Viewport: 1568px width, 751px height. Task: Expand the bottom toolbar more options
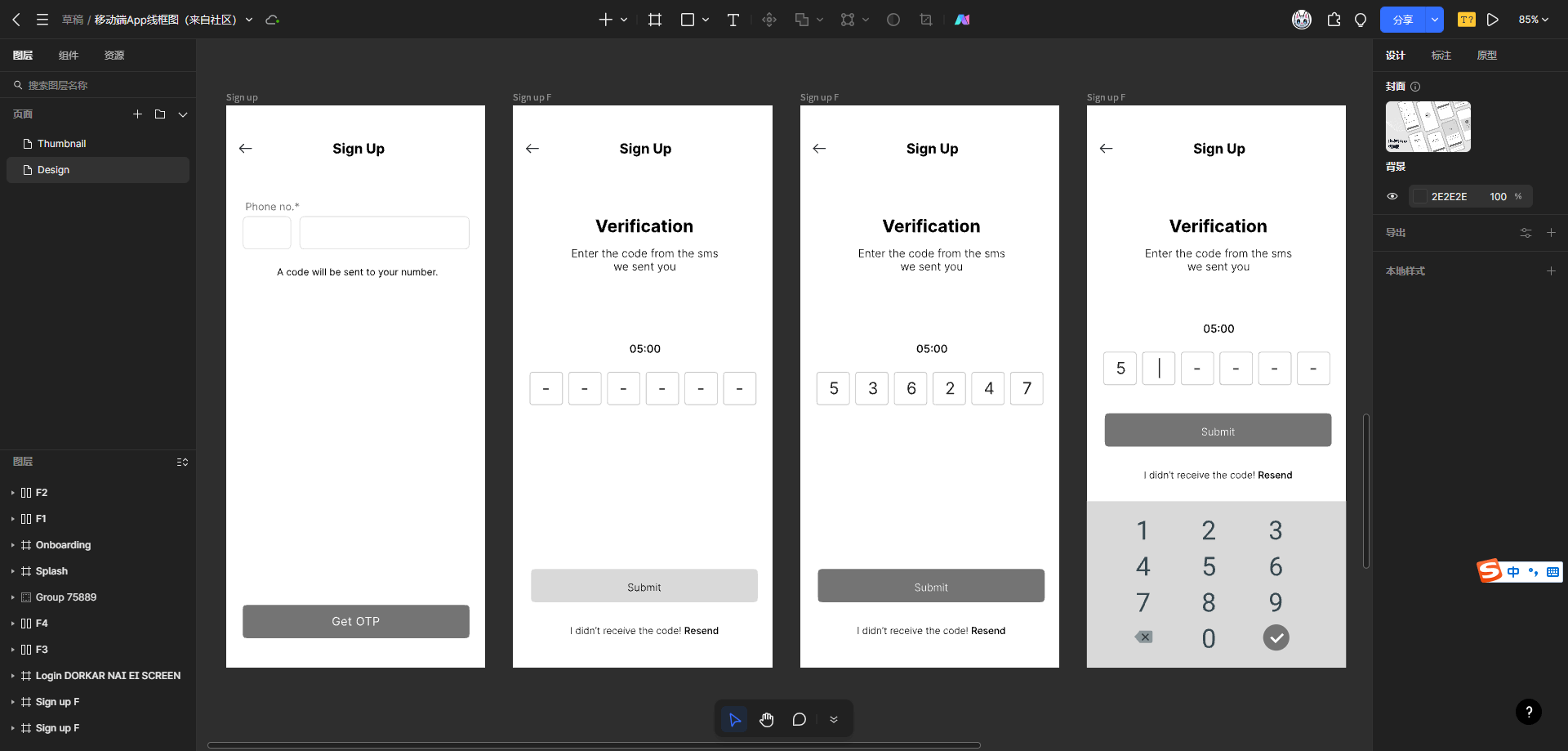click(x=834, y=719)
